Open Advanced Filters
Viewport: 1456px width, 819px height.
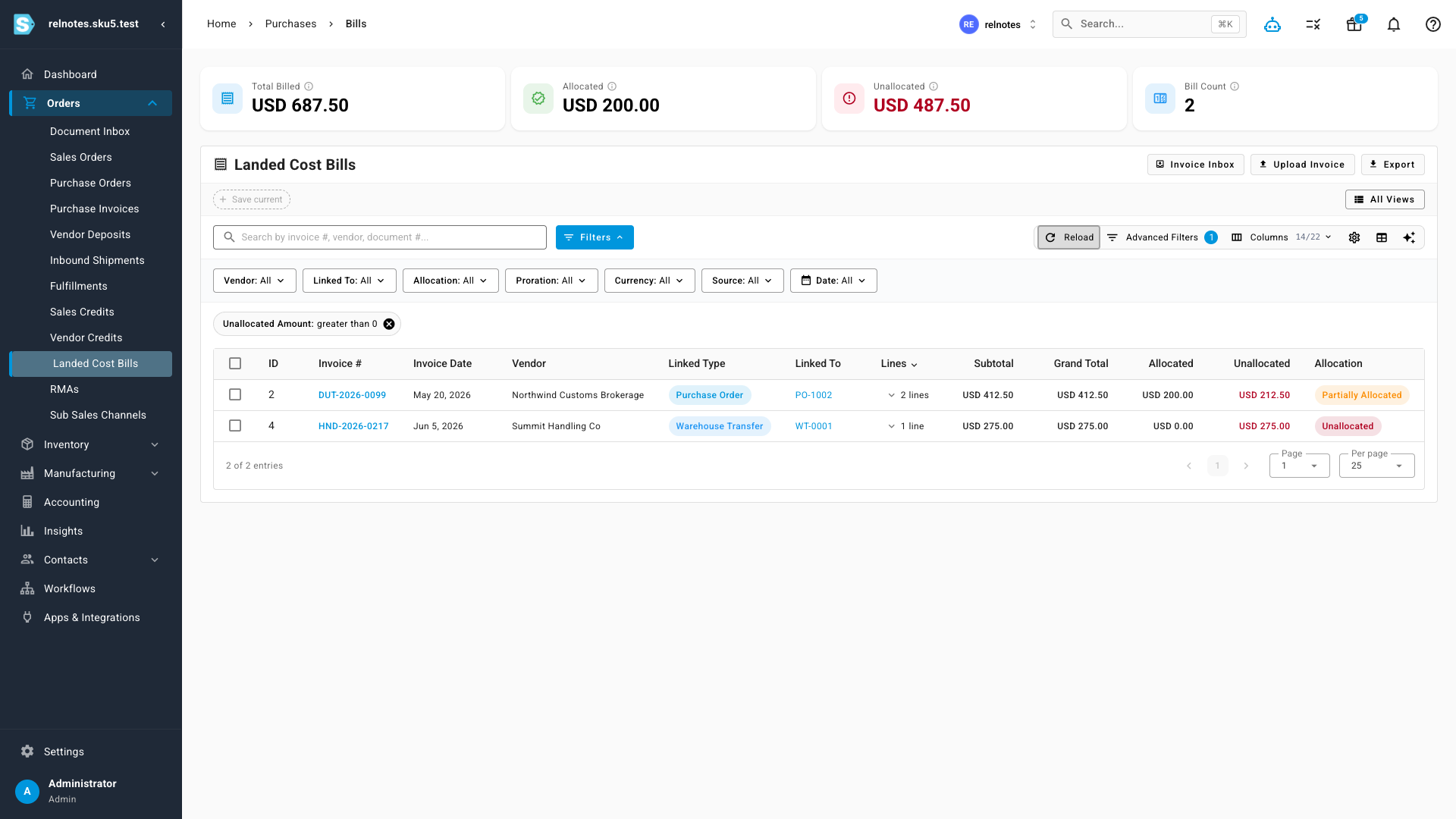pyautogui.click(x=1162, y=237)
